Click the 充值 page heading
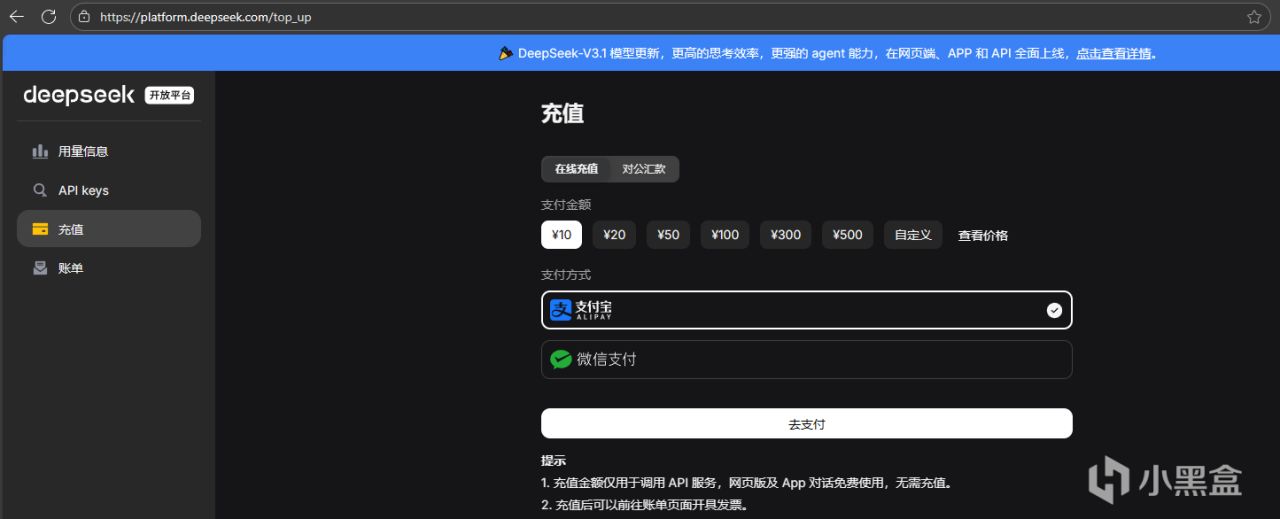Screen dimensions: 1280x519 point(562,114)
